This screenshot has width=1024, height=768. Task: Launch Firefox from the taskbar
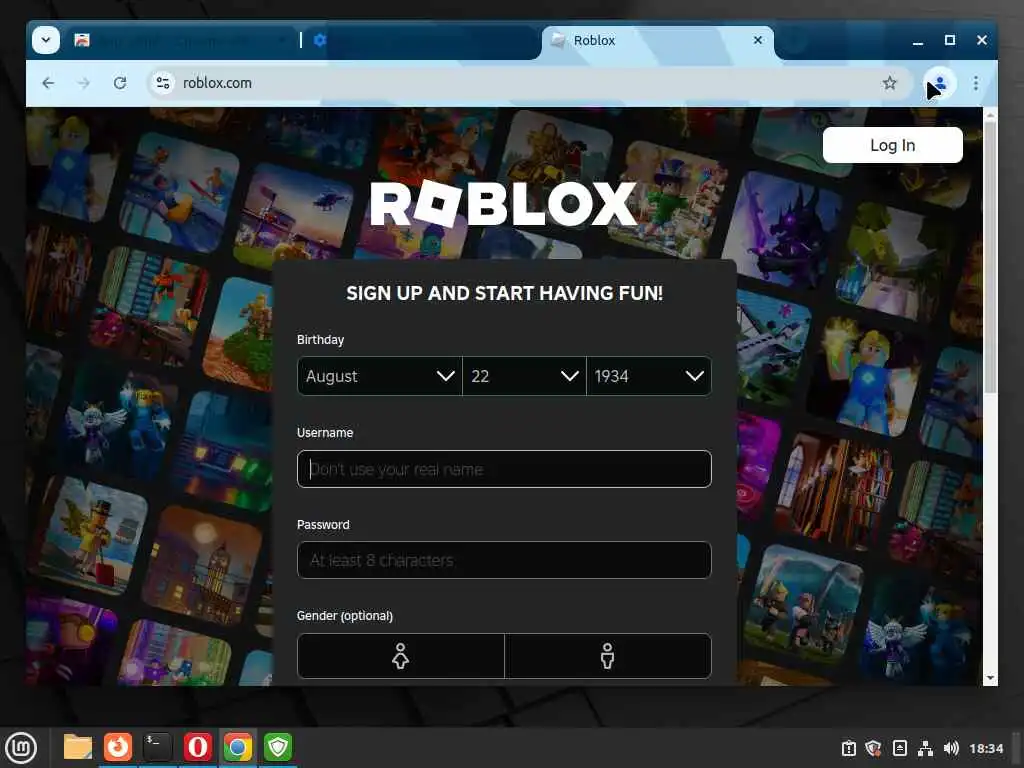coord(118,747)
